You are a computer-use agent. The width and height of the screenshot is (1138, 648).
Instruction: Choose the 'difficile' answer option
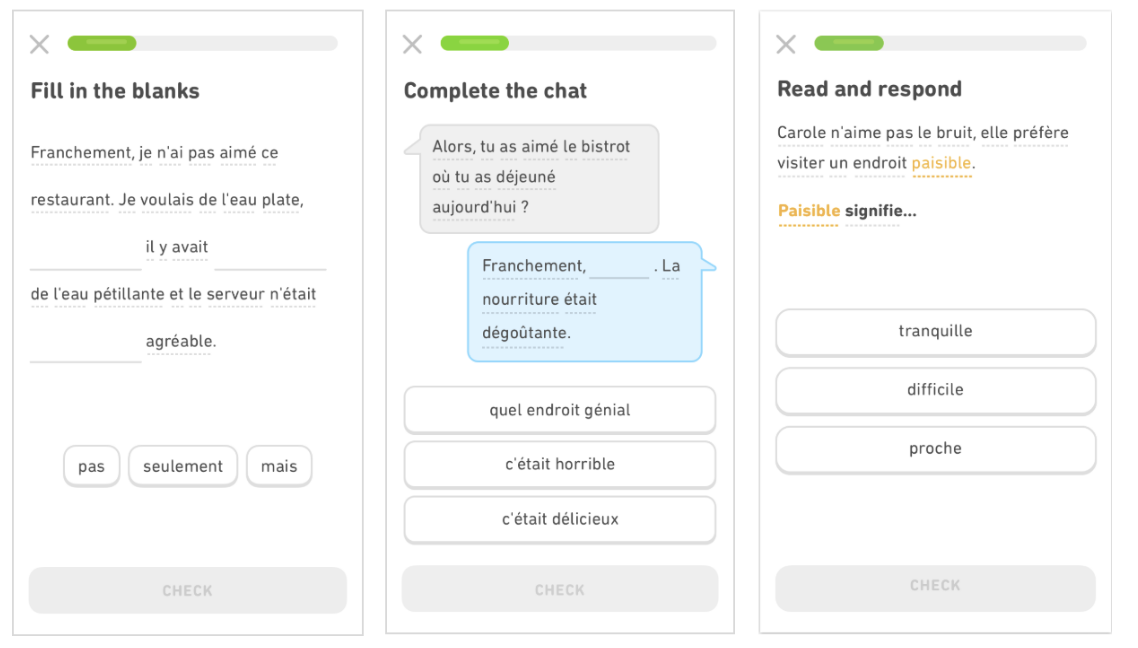pos(935,390)
